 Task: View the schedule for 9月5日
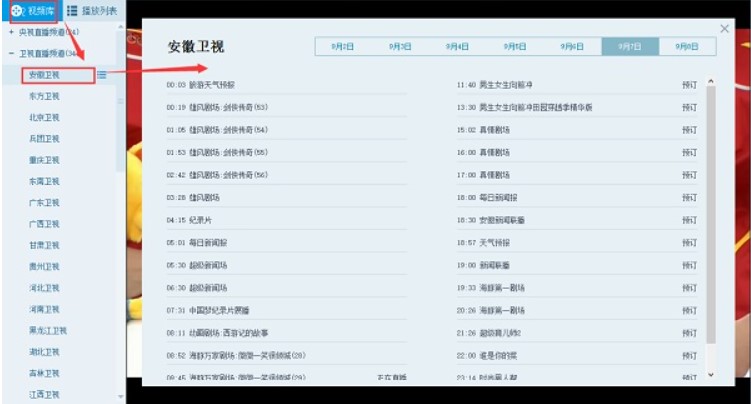pyautogui.click(x=515, y=46)
